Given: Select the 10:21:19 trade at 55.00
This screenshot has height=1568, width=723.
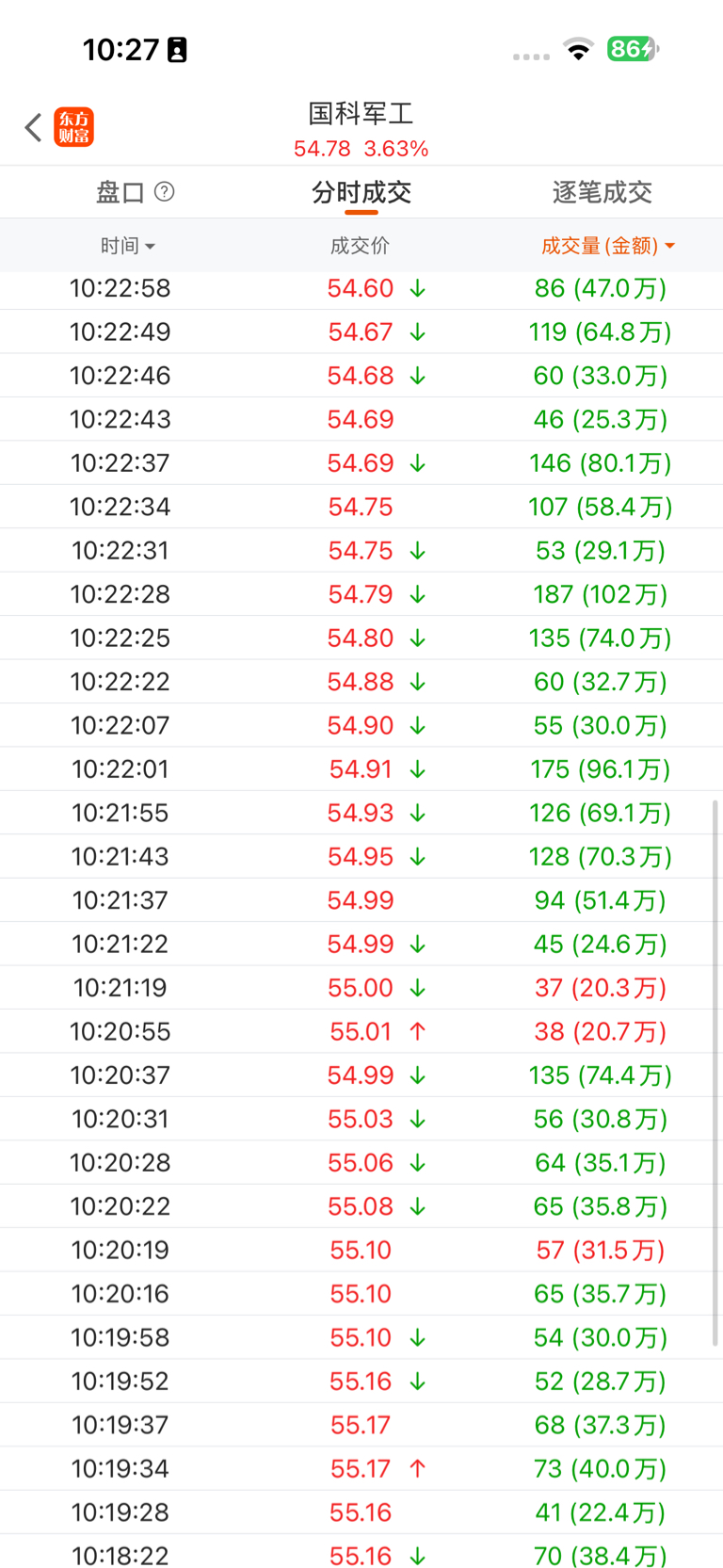Looking at the screenshot, I should point(361,988).
